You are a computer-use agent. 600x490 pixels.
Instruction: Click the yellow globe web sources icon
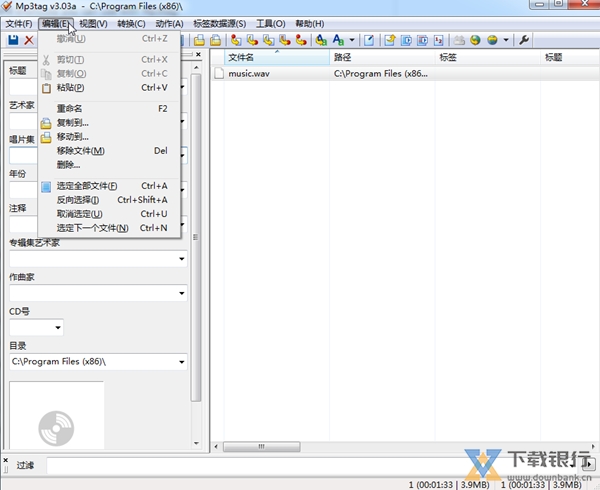[492, 40]
